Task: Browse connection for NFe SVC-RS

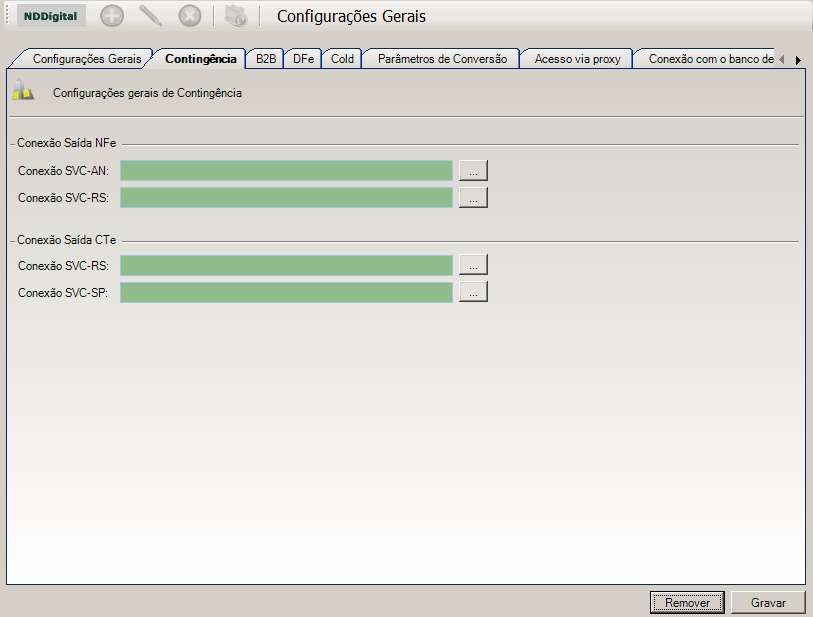Action: click(473, 198)
